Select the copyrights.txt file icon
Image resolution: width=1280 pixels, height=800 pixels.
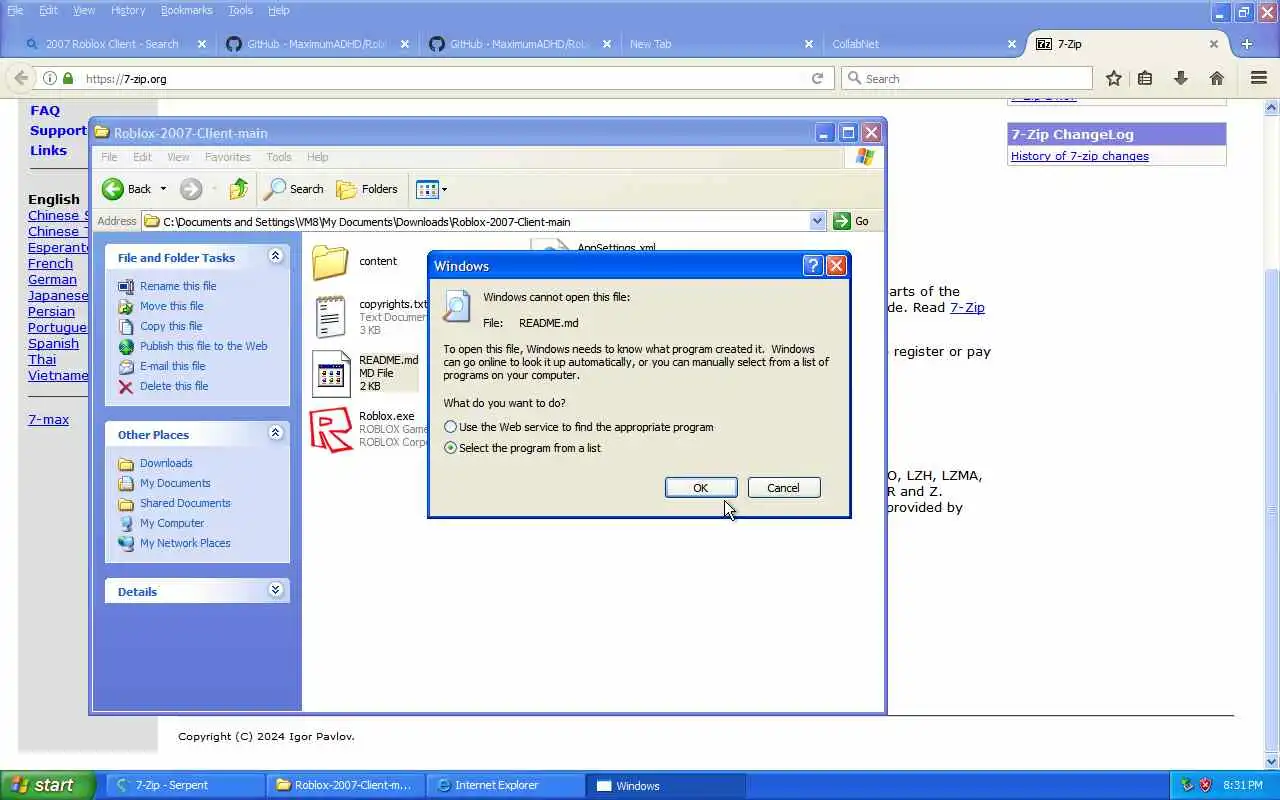click(x=330, y=317)
